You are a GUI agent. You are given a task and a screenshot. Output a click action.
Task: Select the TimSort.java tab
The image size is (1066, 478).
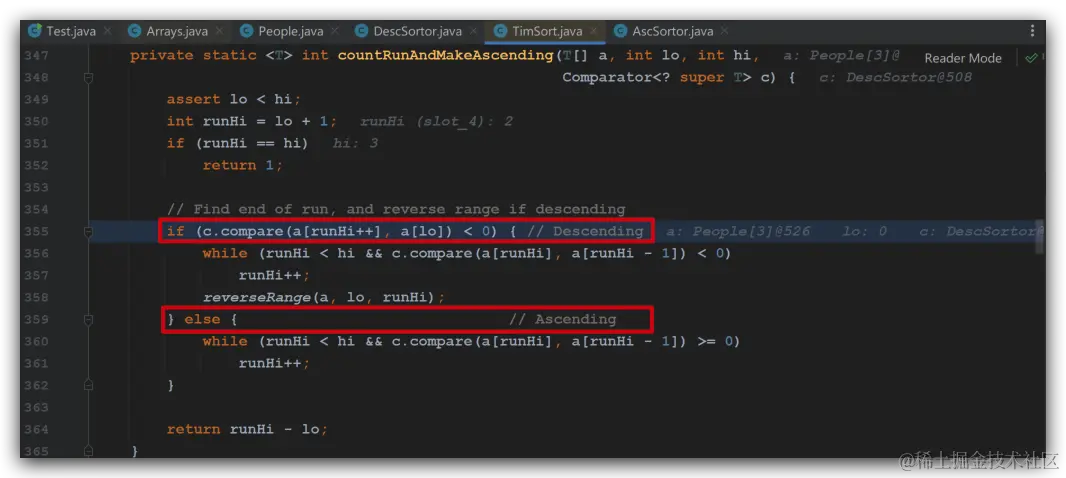547,31
